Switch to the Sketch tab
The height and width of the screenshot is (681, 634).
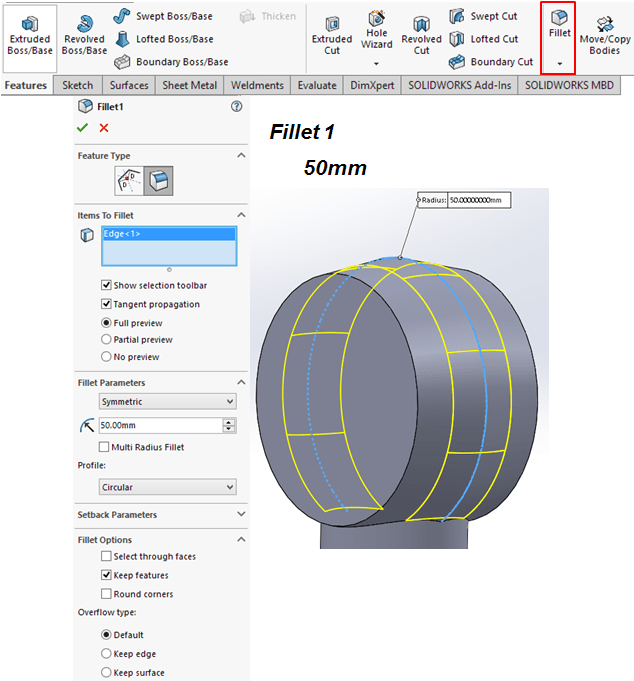pos(78,85)
